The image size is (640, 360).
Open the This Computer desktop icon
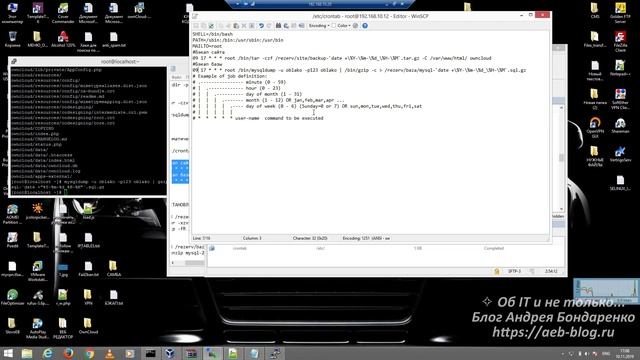click(12, 13)
